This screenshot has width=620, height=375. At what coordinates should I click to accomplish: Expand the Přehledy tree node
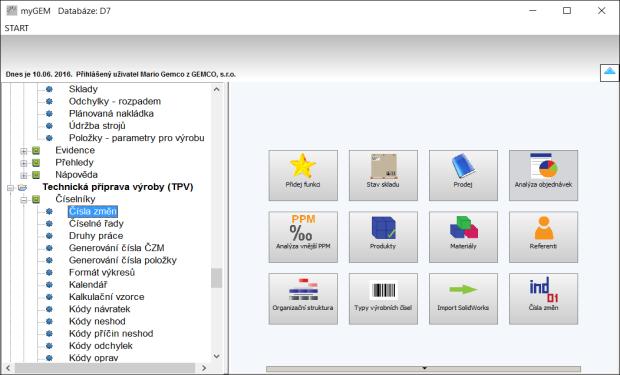pyautogui.click(x=24, y=163)
